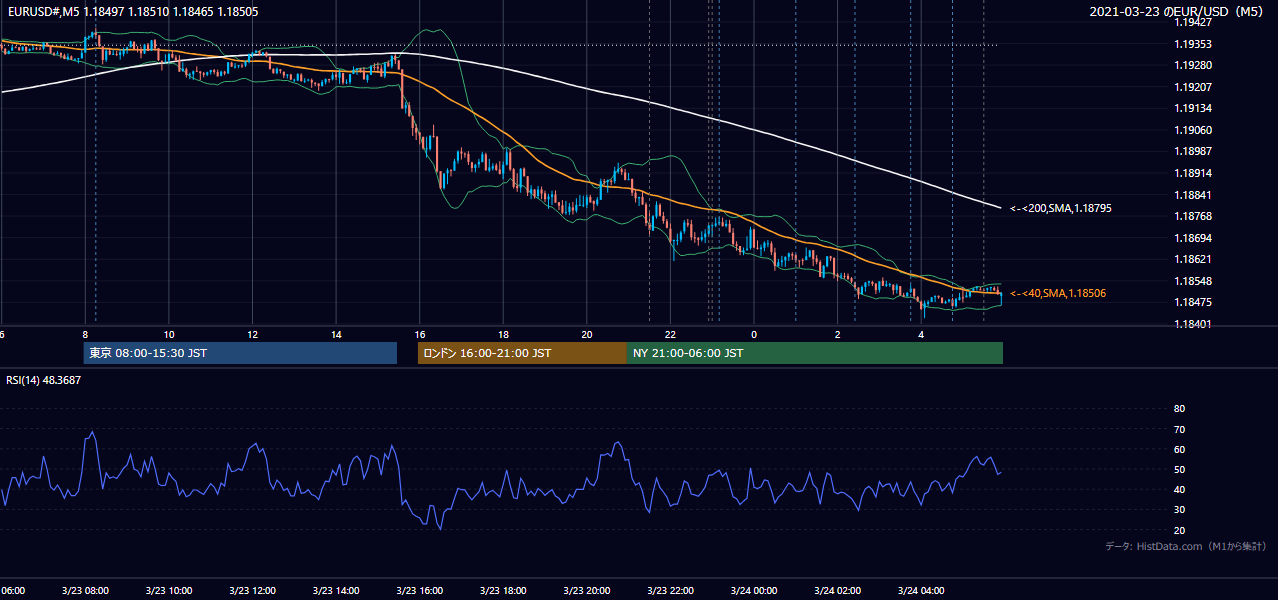Click the RSI 40 level label
The width and height of the screenshot is (1278, 600).
pos(1179,489)
